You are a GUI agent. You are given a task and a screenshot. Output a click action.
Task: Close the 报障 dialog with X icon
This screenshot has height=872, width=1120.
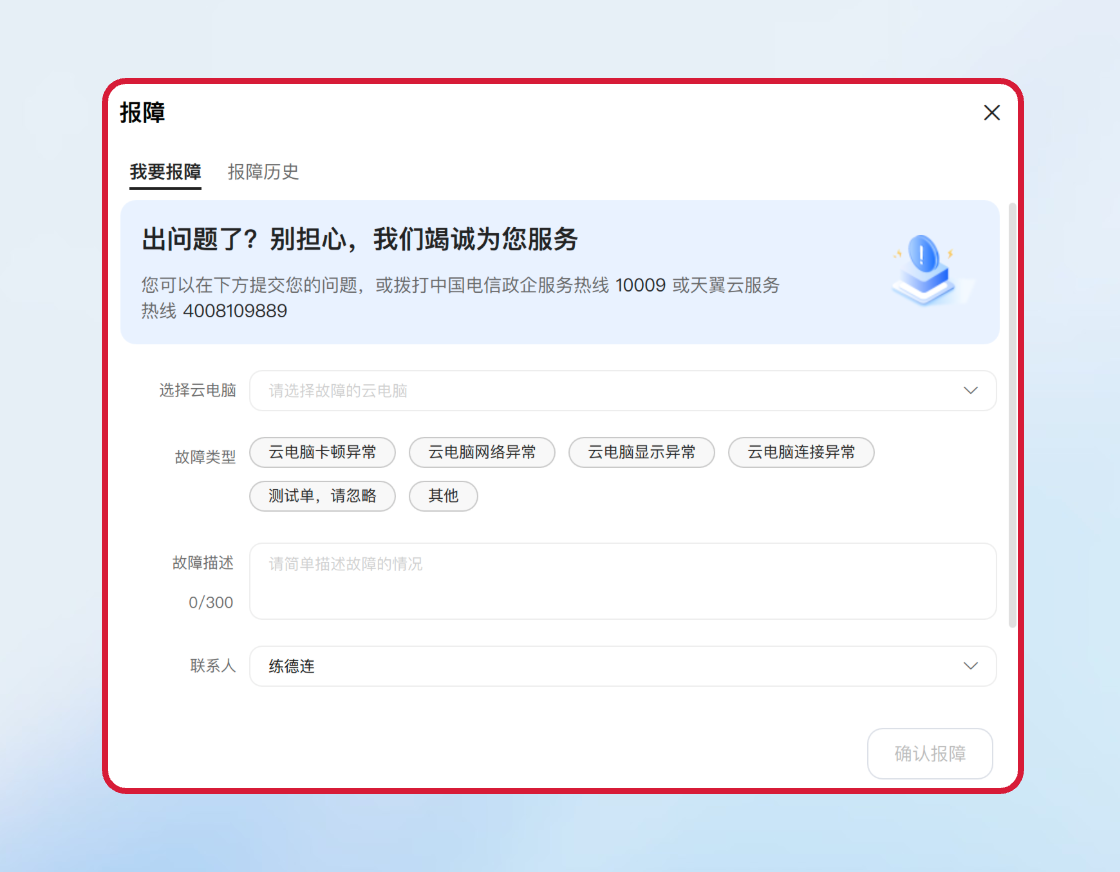coord(991,113)
